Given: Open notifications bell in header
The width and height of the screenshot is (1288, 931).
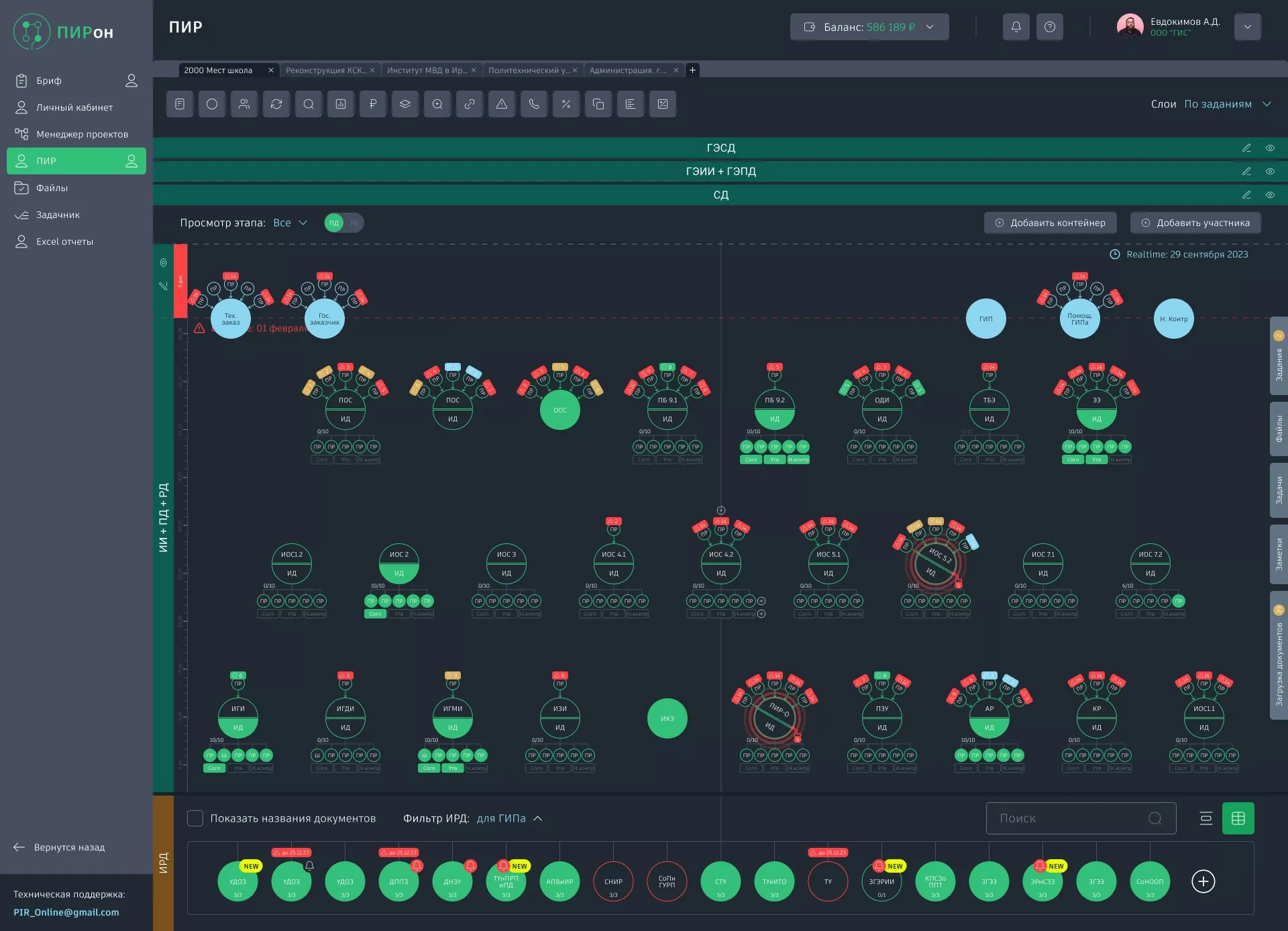Looking at the screenshot, I should tap(1016, 27).
